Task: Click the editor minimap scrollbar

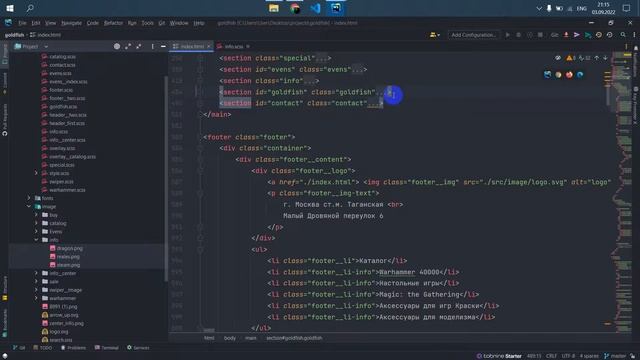Action: [621, 192]
